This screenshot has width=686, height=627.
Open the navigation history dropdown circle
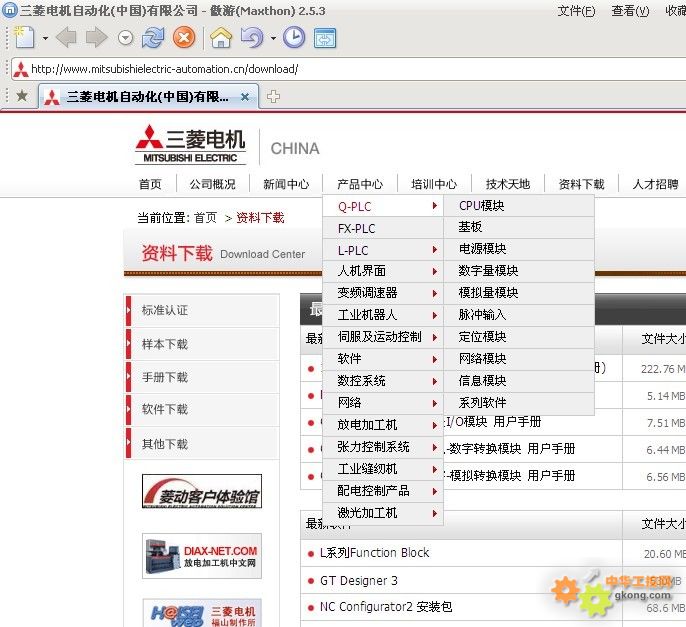point(126,38)
